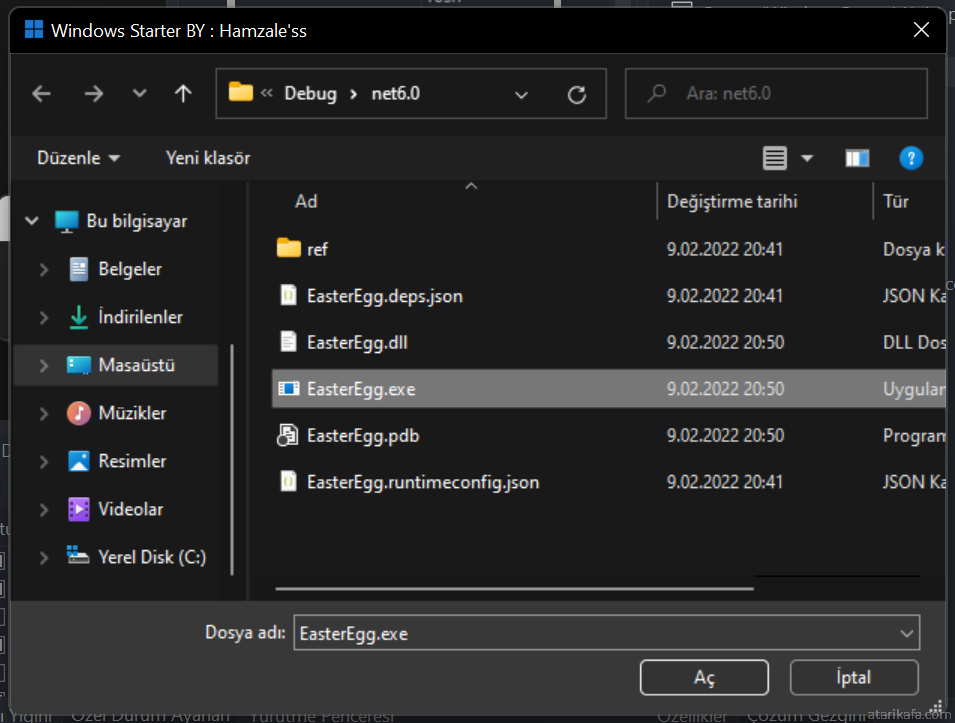This screenshot has width=955, height=723.
Task: Expand the Masaüstü folder node
Action: 44,365
